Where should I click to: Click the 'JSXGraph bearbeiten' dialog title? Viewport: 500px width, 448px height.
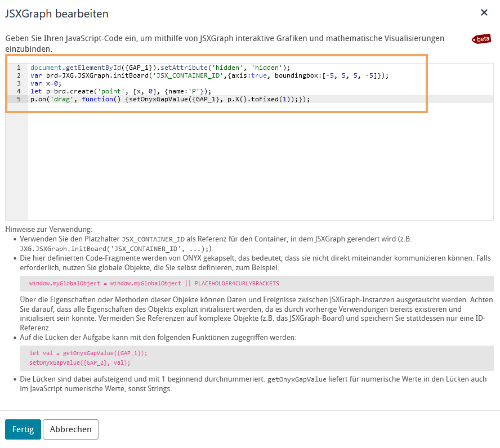pos(57,14)
